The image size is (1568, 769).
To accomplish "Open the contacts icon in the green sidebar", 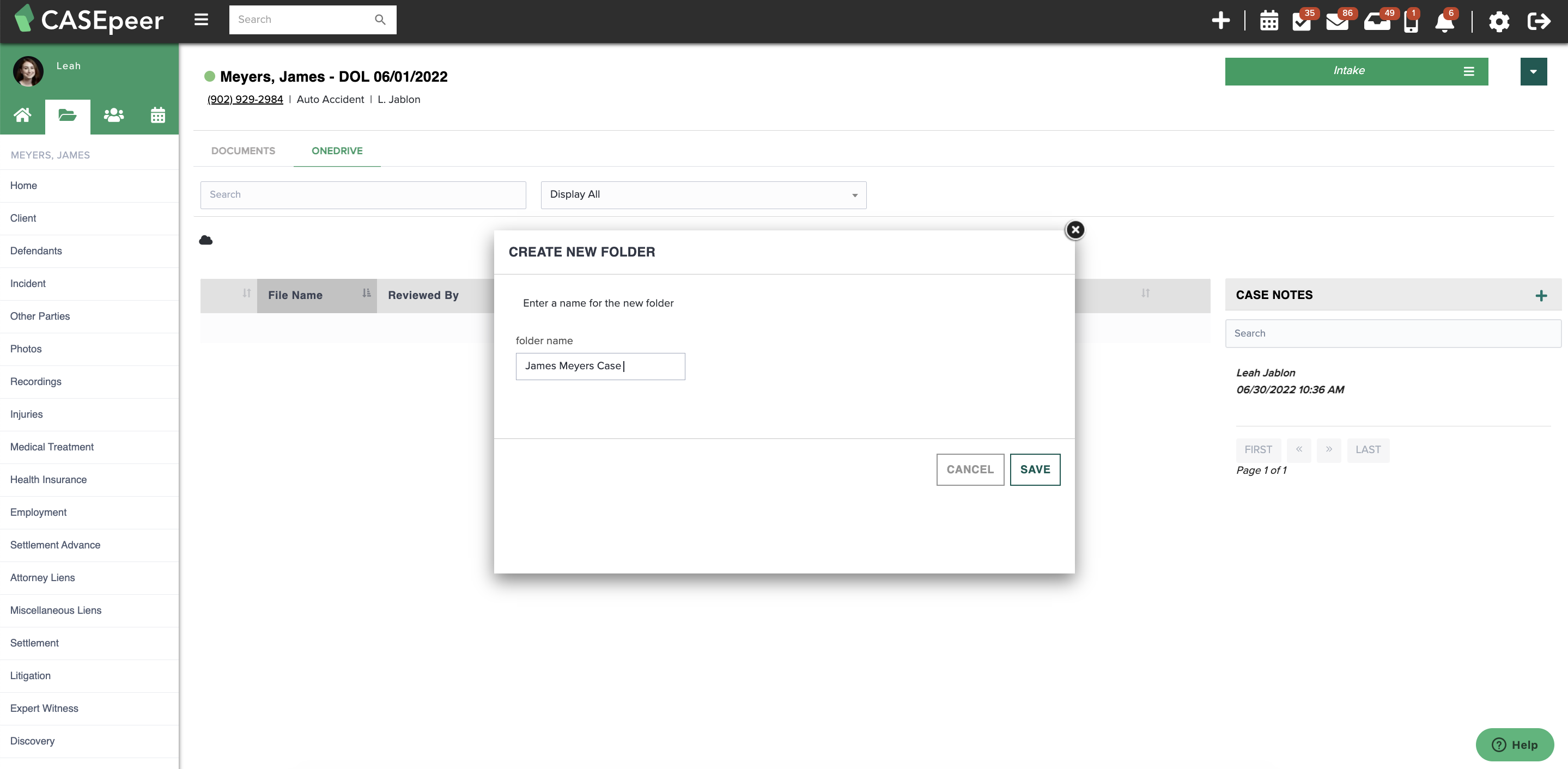I will [113, 114].
